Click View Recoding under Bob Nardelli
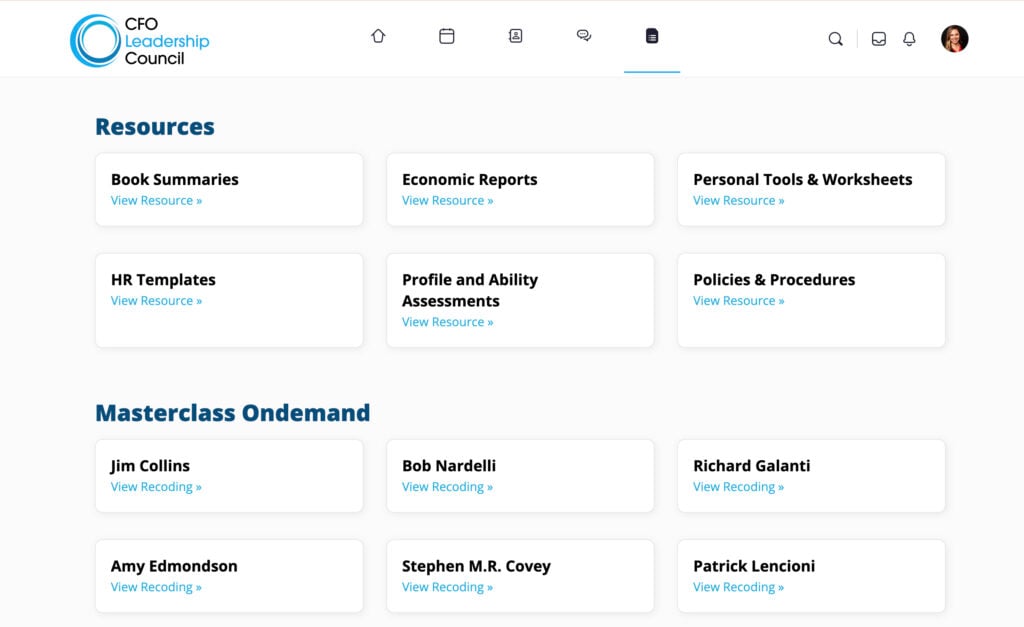 (x=447, y=487)
